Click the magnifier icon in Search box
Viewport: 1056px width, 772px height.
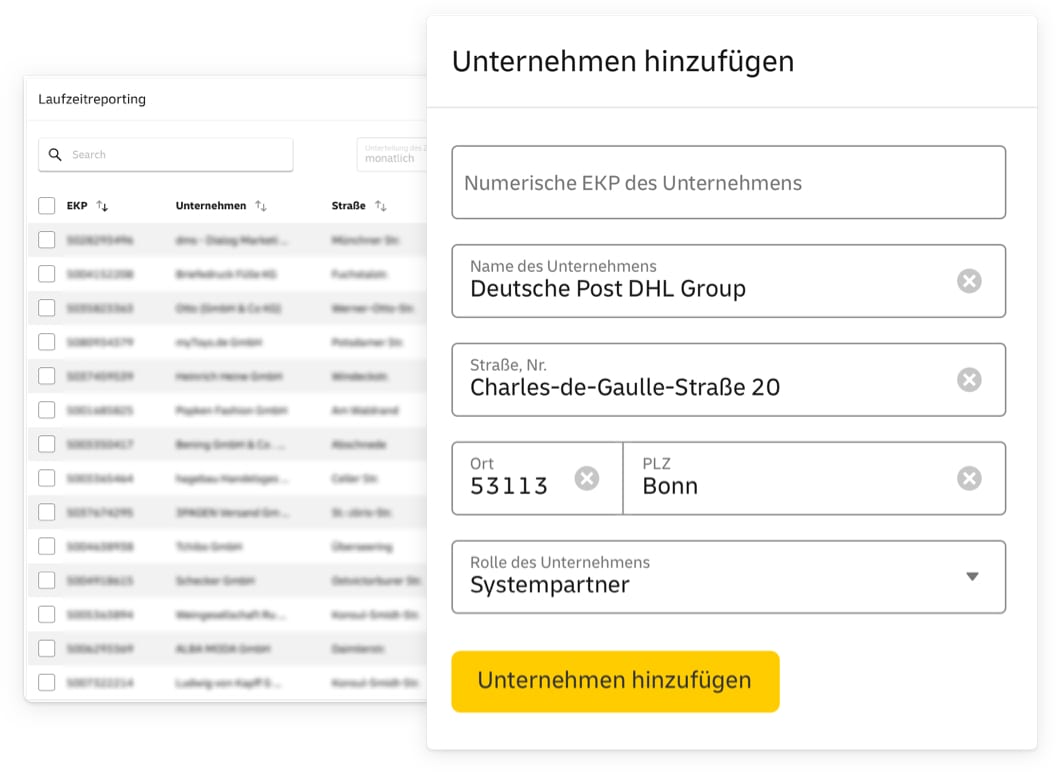55,155
